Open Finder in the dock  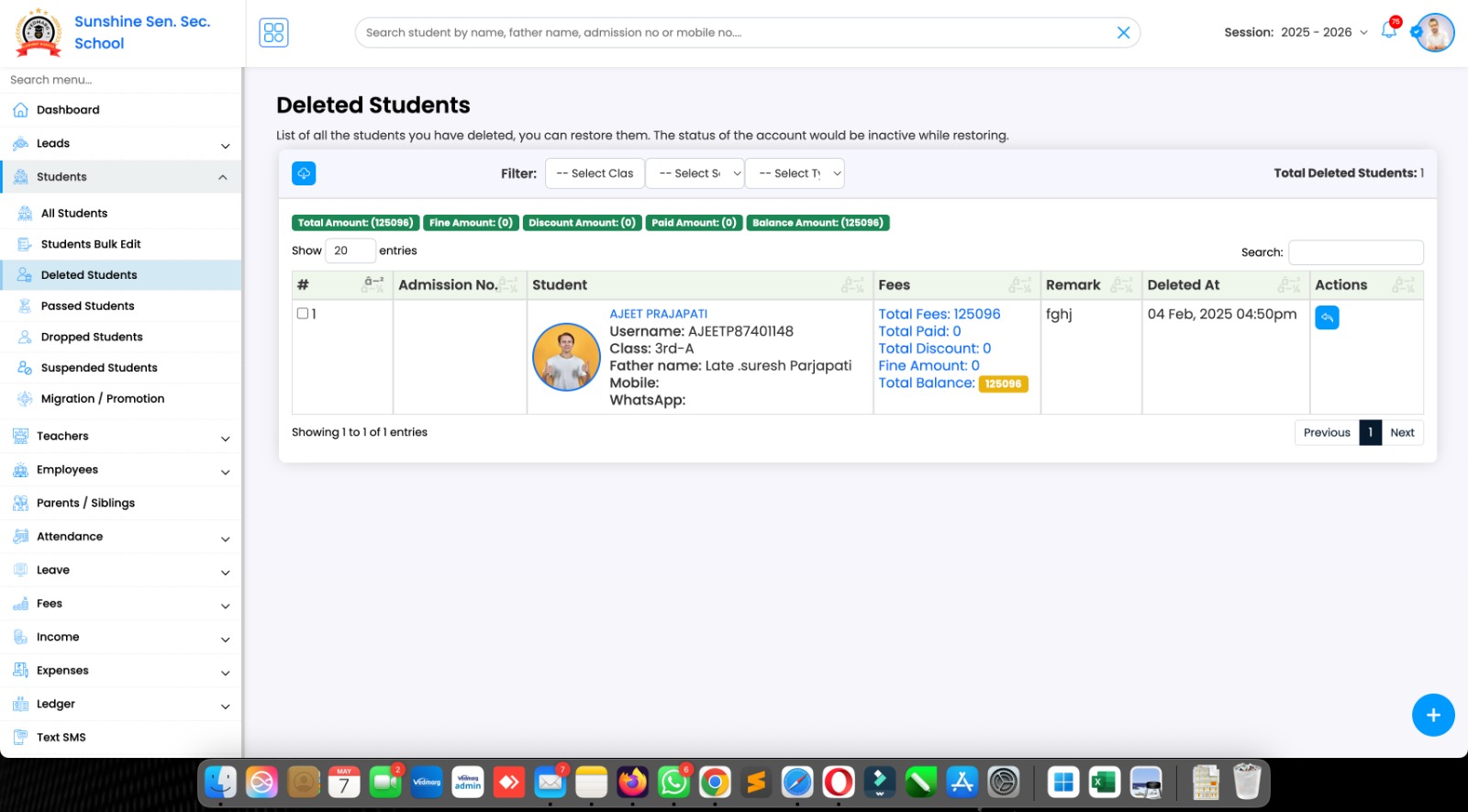[220, 783]
